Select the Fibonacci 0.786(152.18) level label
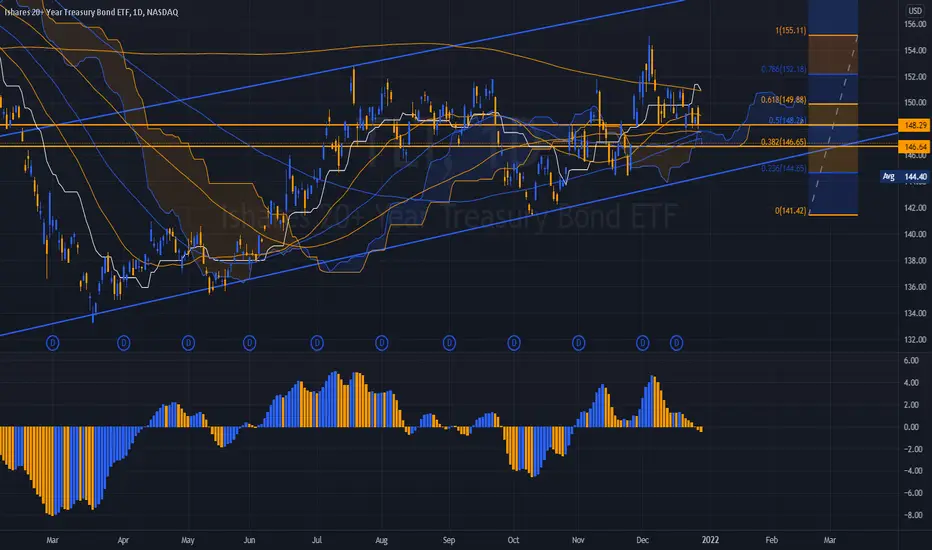 point(783,69)
